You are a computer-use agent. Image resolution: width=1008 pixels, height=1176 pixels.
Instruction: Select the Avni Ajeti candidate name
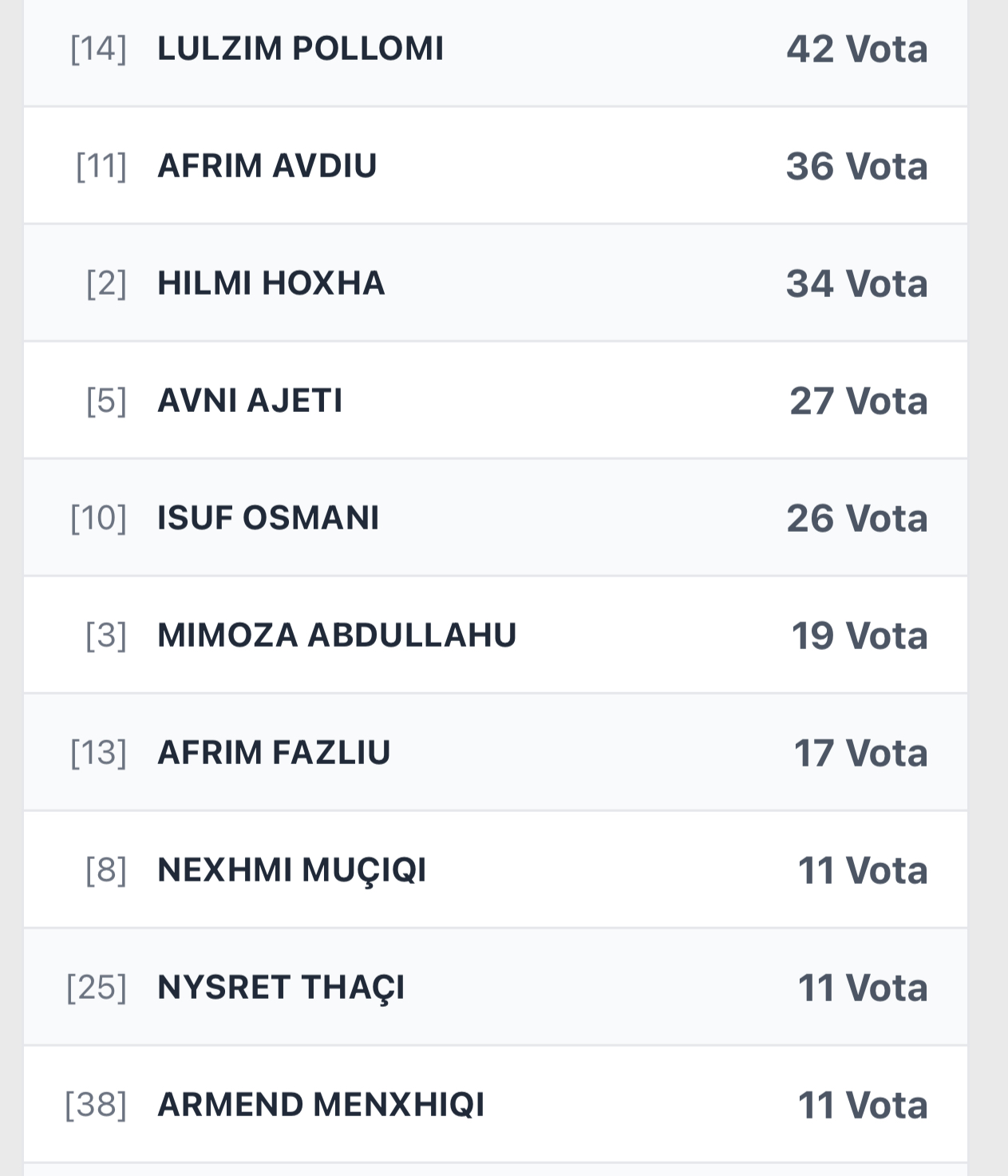click(250, 401)
